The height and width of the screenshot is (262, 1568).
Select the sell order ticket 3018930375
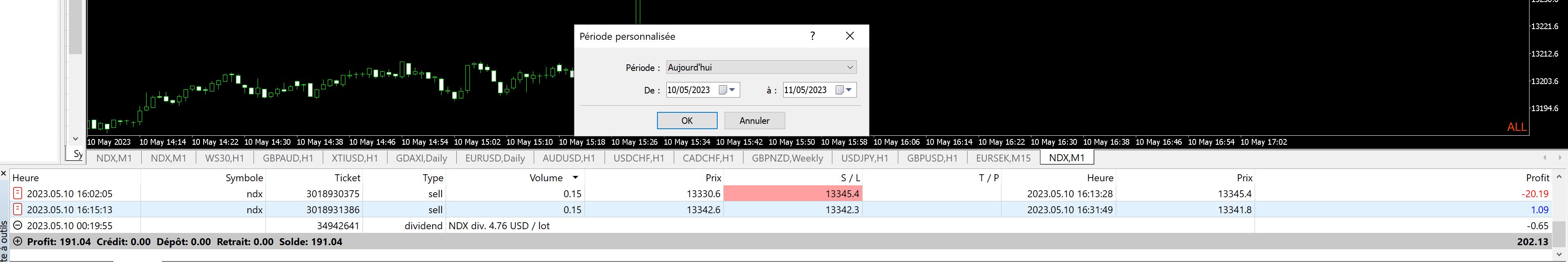click(782, 194)
